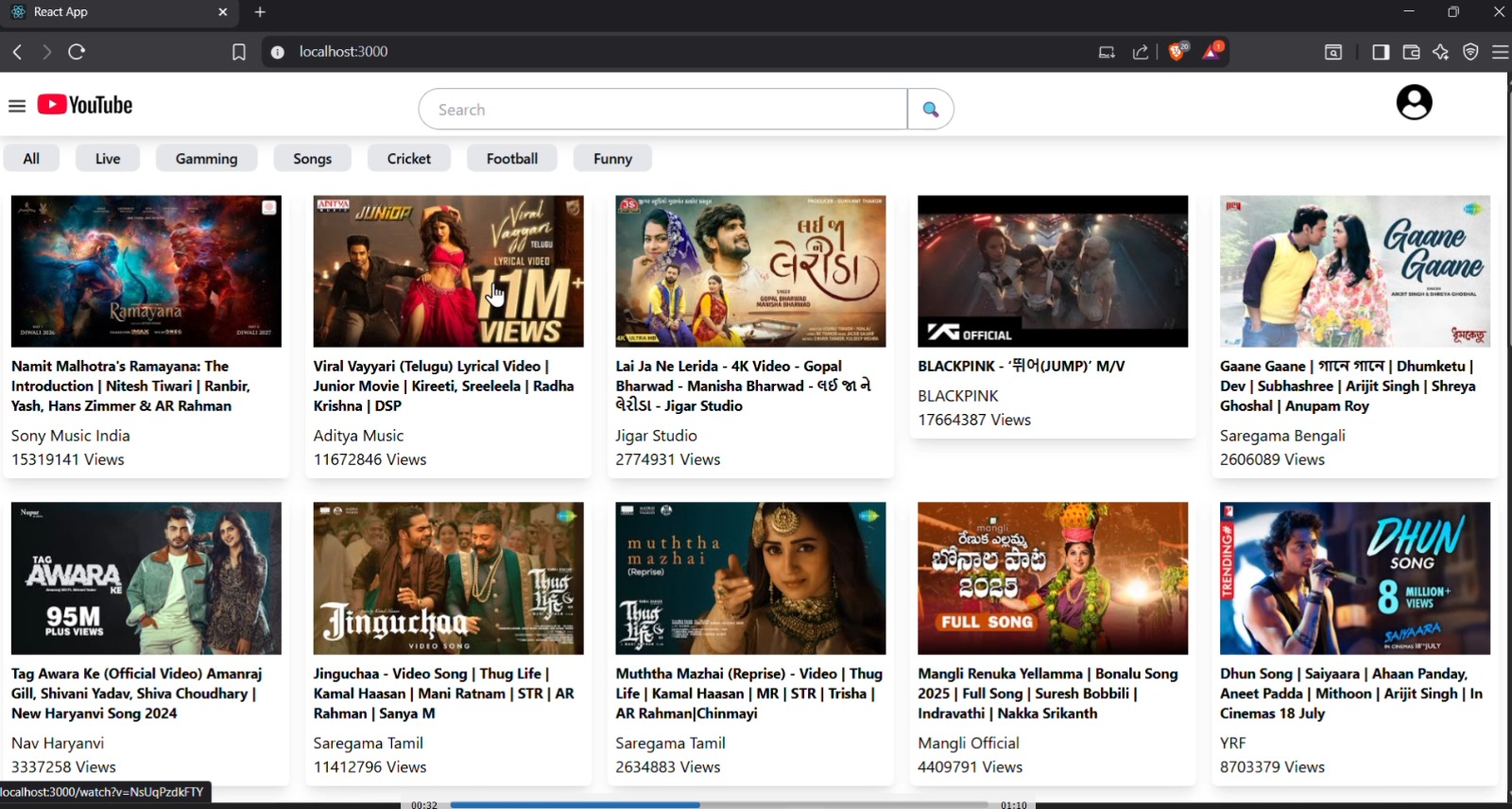The height and width of the screenshot is (809, 1512).
Task: Go forward in the browser
Action: [x=46, y=52]
